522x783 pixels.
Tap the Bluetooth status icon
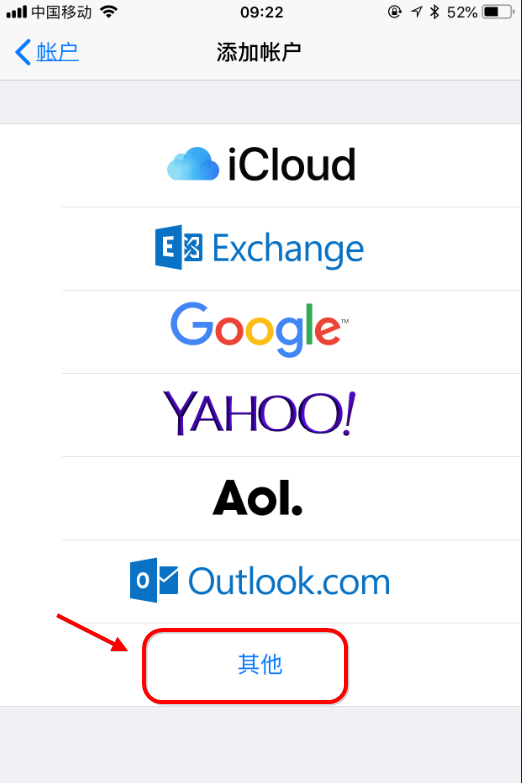click(434, 11)
